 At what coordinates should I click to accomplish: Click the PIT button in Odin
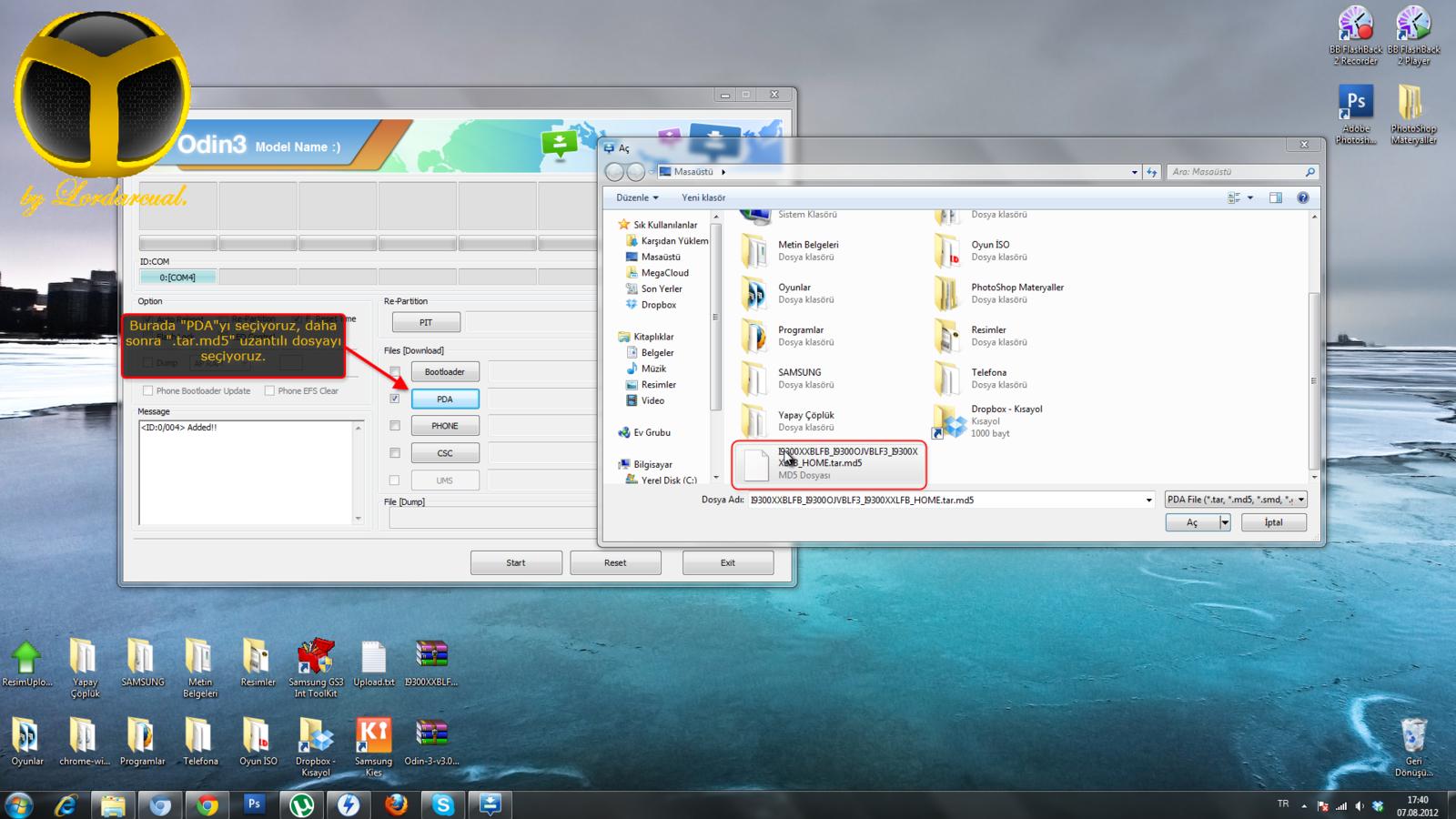click(426, 322)
